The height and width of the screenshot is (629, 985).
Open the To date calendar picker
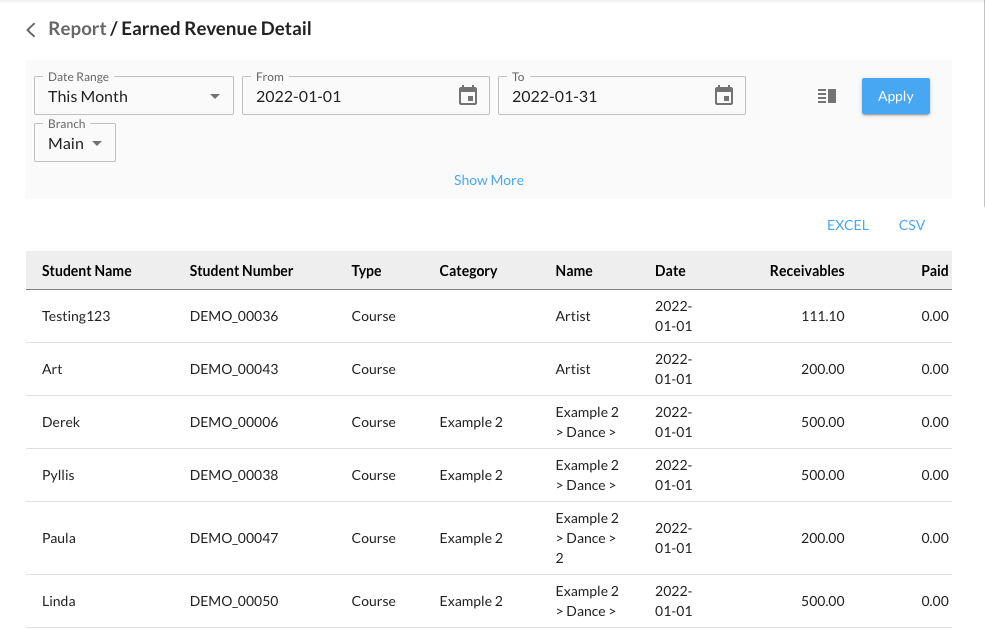[724, 96]
